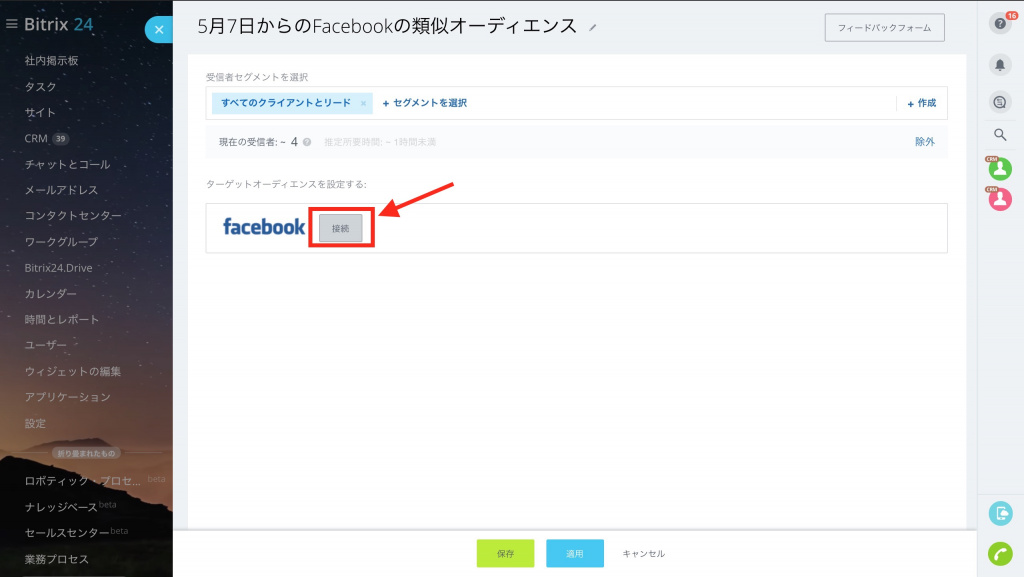Open チャットとコール in the sidebar
The width and height of the screenshot is (1024, 577).
pyautogui.click(x=67, y=164)
